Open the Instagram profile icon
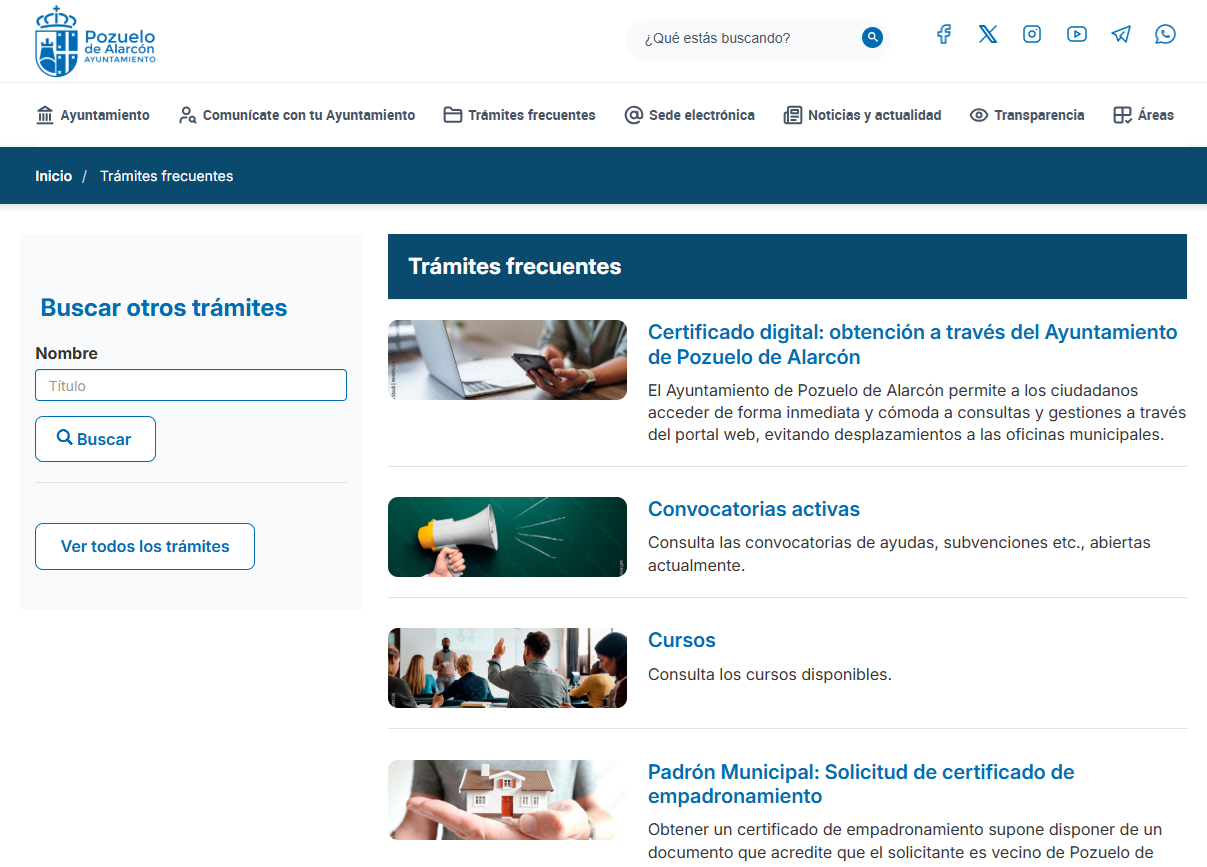1207x867 pixels. pyautogui.click(x=1032, y=35)
